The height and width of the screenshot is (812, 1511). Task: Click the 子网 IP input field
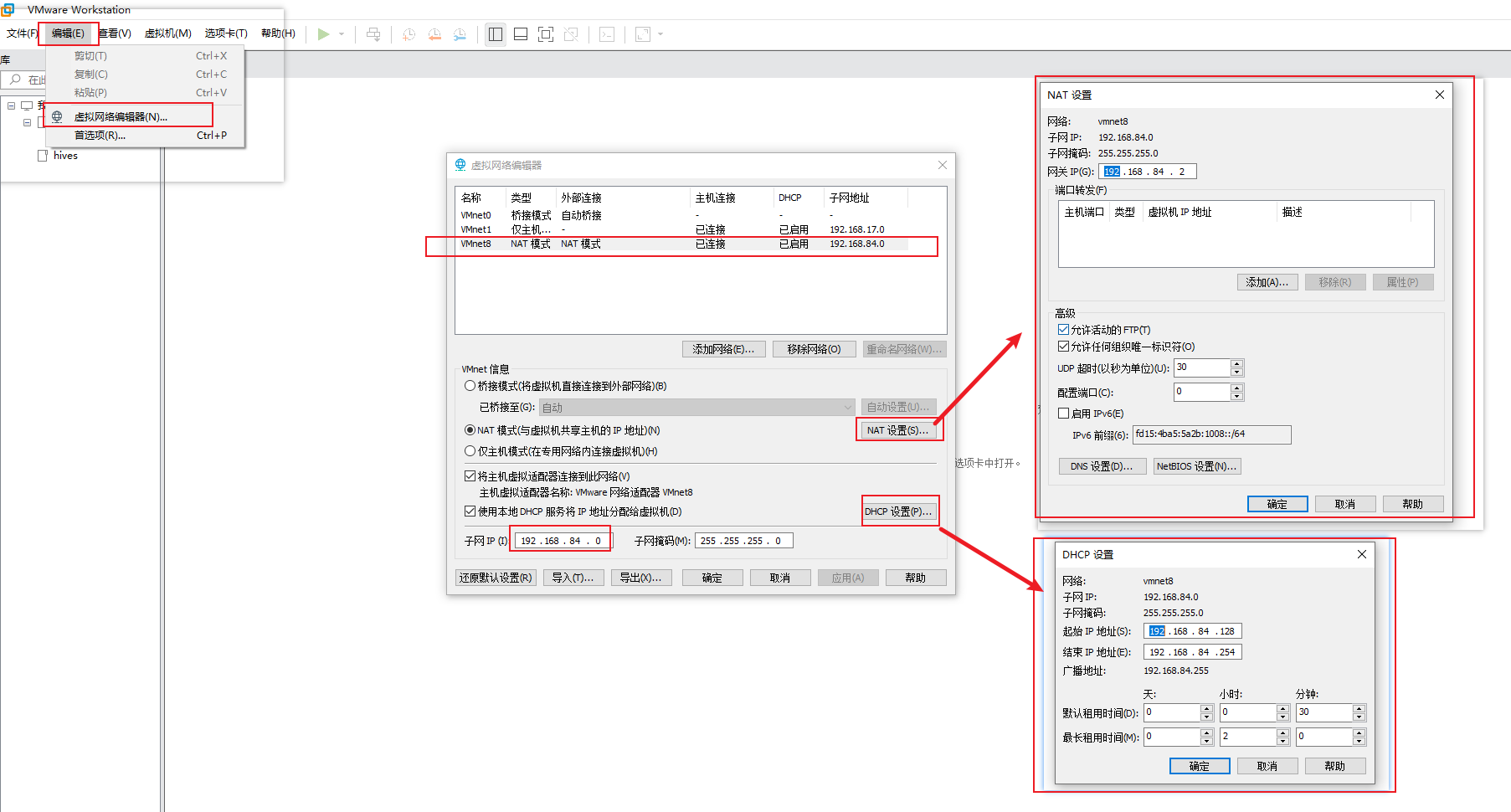click(x=563, y=541)
